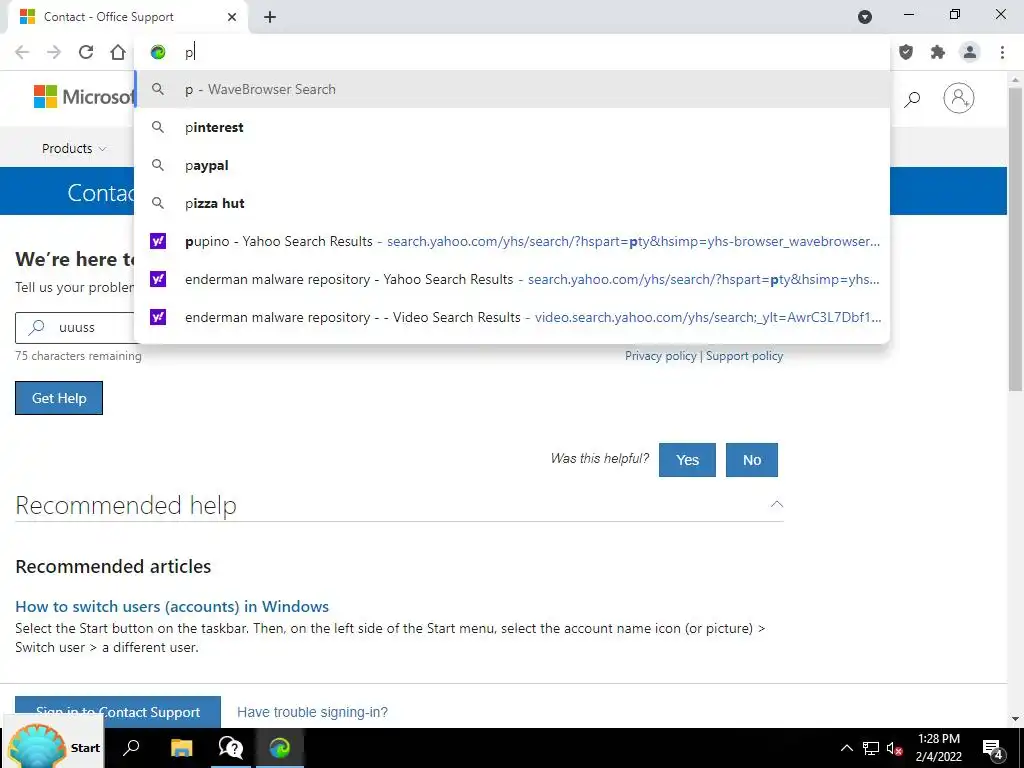
Task: Open the pupino Yahoo Search Results suggestion
Action: (x=512, y=241)
